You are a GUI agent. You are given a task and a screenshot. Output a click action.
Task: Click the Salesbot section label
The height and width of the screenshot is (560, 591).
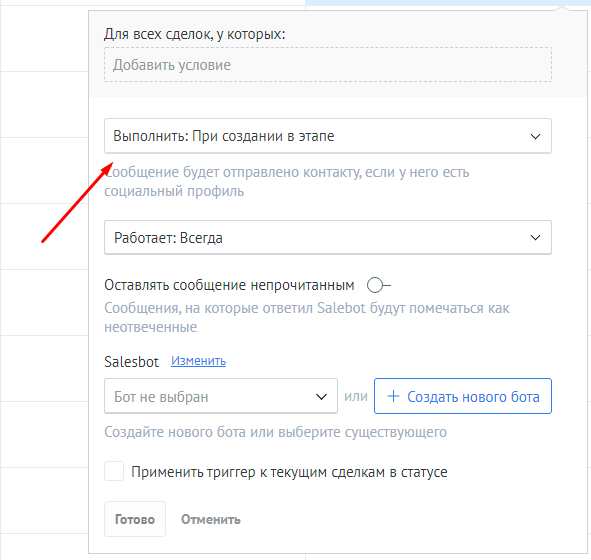tap(131, 362)
